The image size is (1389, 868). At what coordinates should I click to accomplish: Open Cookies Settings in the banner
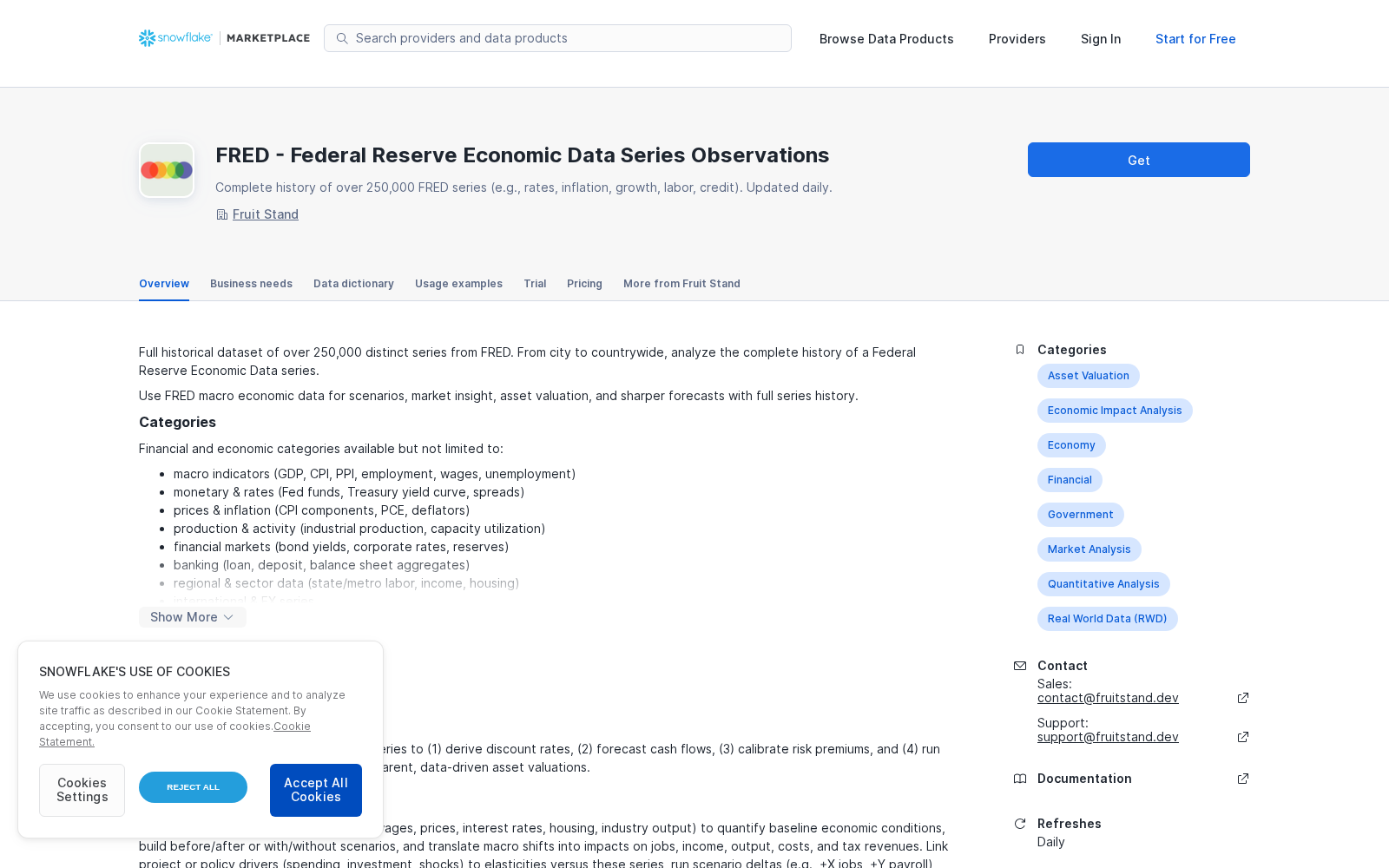pos(82,790)
